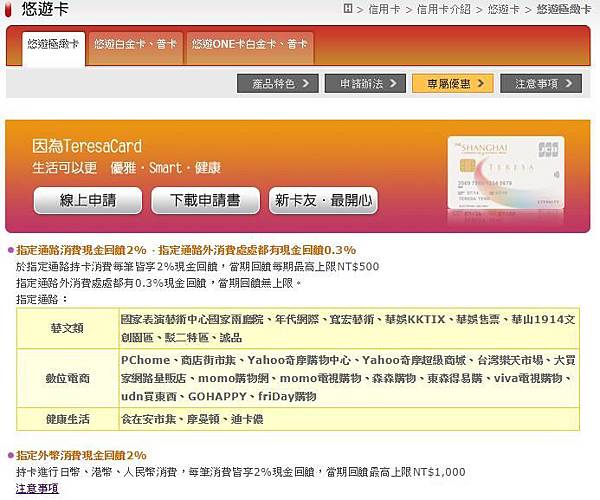Switch to the 悠遊極緻卡 tab

coord(53,48)
